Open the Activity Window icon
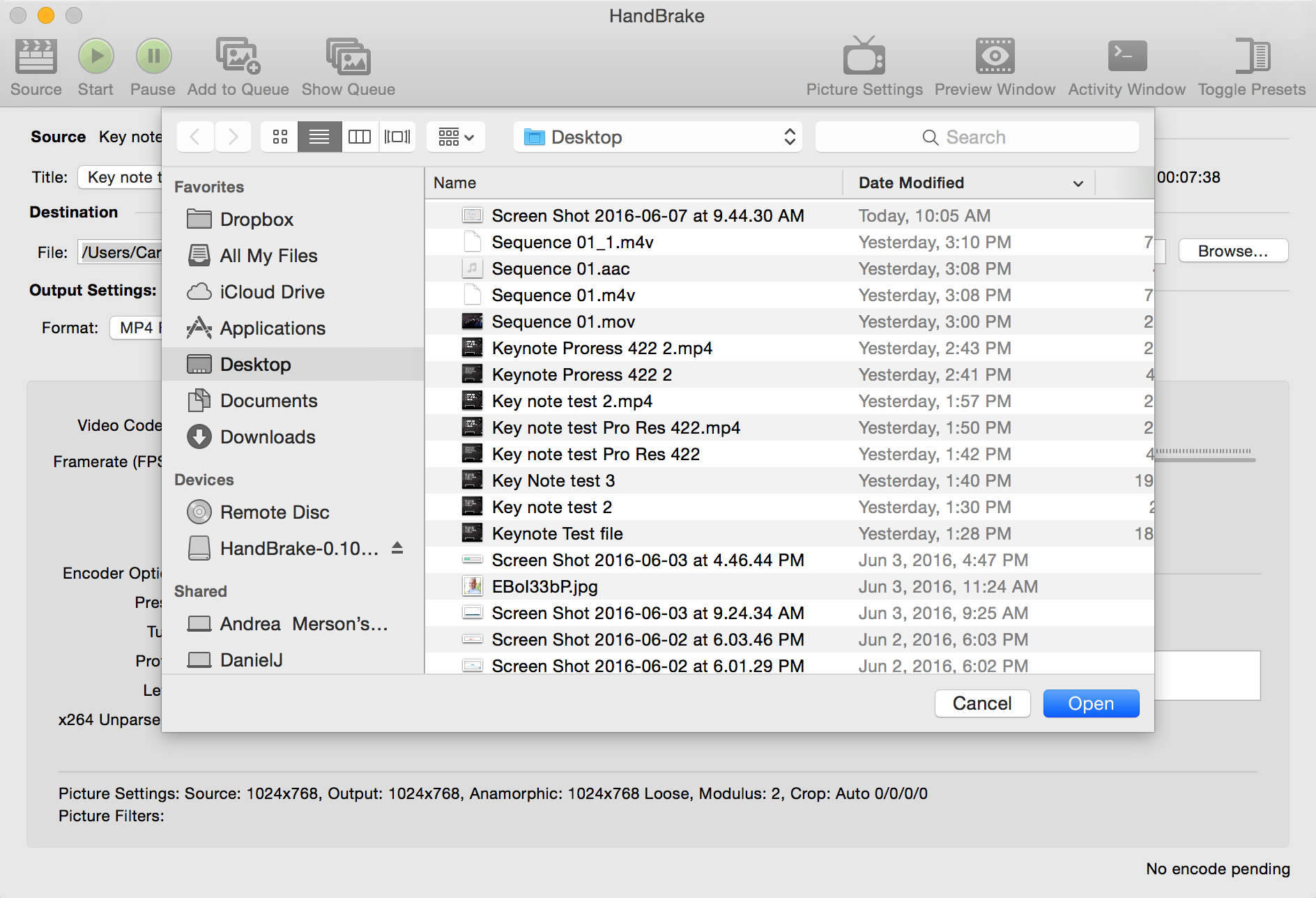The width and height of the screenshot is (1316, 898). [x=1127, y=56]
